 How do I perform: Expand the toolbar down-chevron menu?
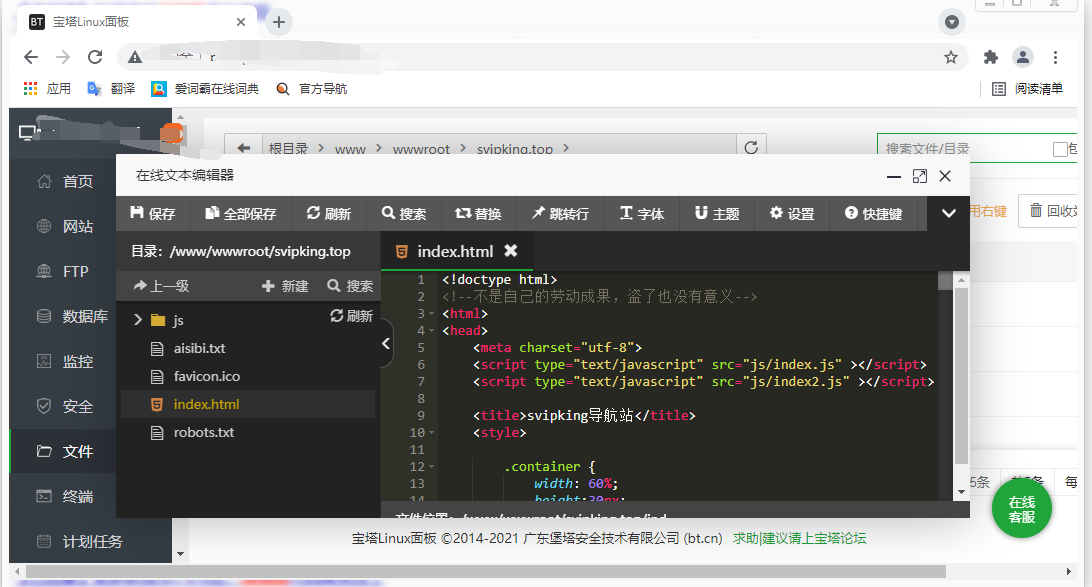point(949,213)
